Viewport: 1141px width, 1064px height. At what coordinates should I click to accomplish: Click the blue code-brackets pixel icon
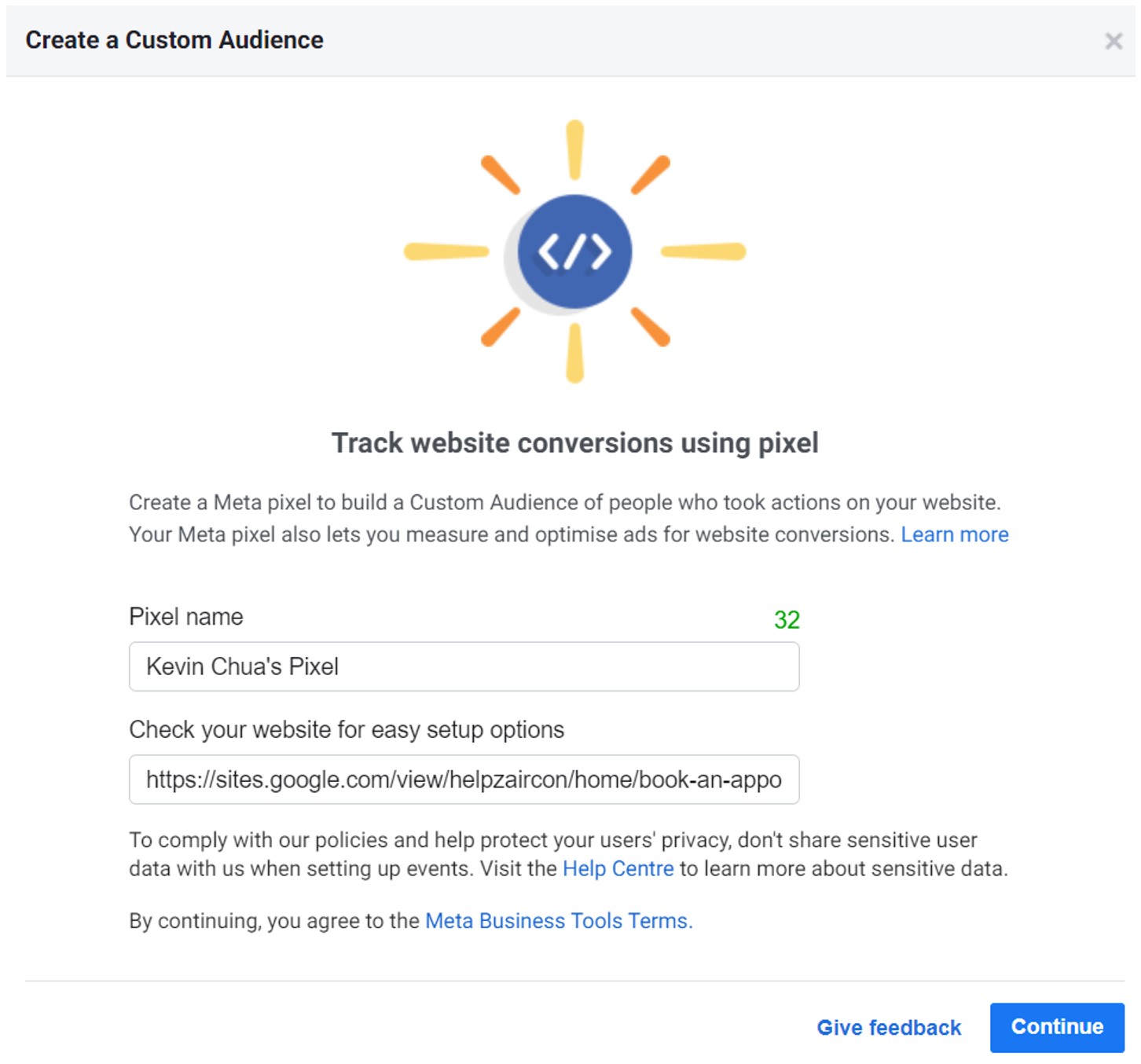point(574,251)
